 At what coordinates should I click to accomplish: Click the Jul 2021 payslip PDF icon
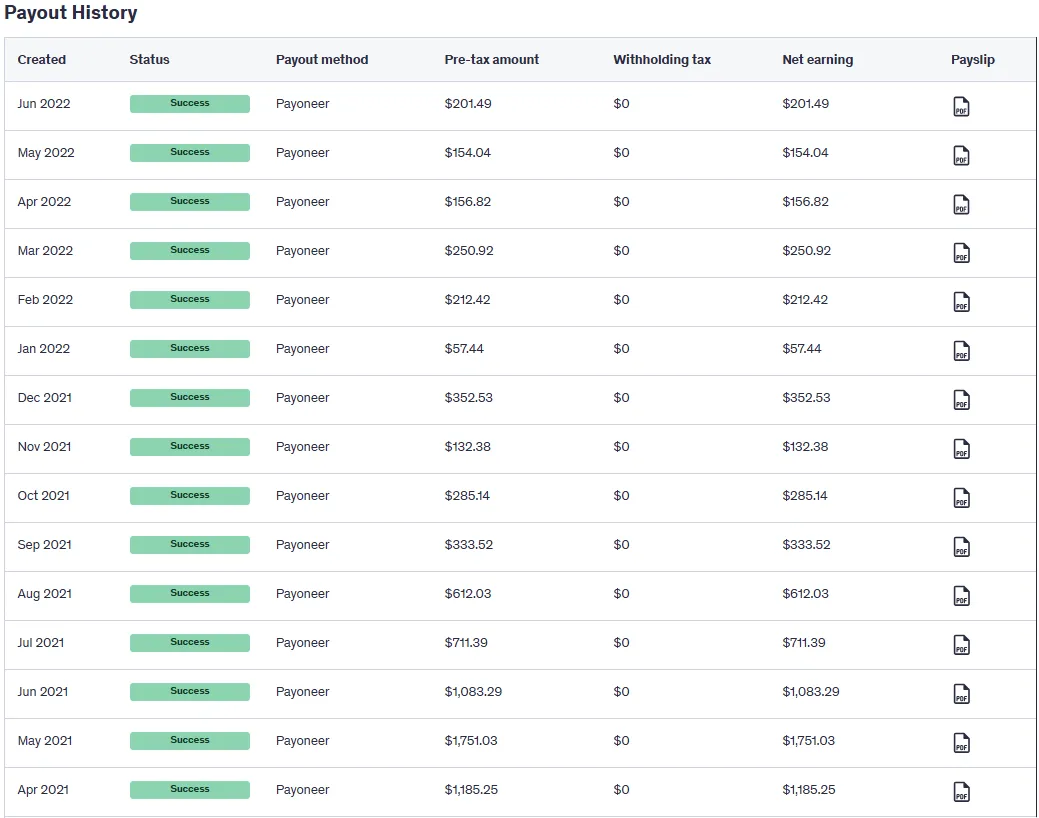pos(961,646)
